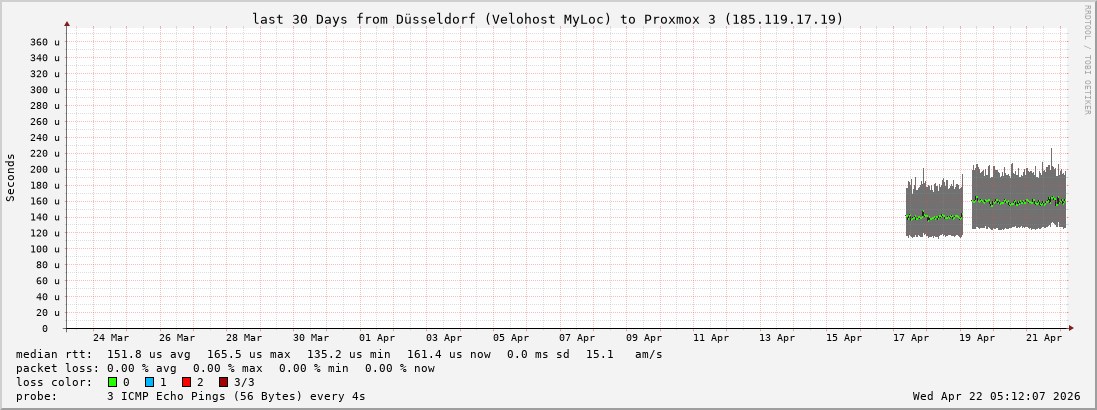The height and width of the screenshot is (410, 1097).
Task: Select the 09 Apr date label
Action: coord(644,338)
